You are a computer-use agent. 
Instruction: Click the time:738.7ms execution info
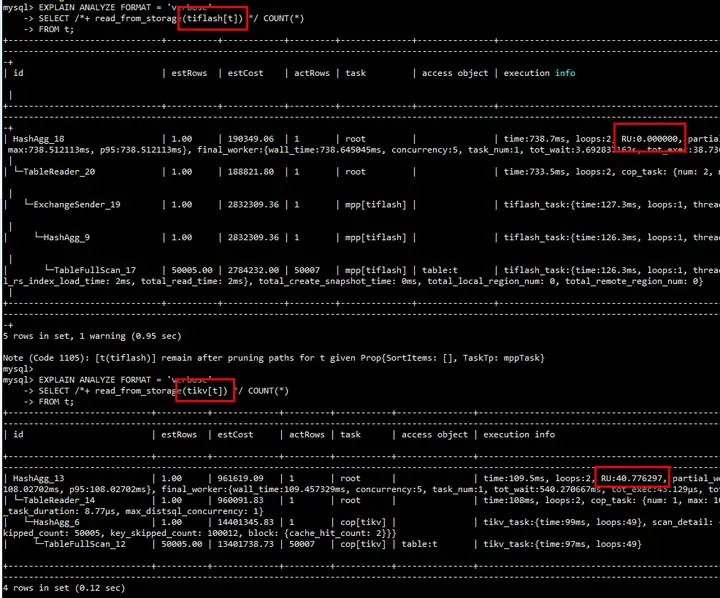click(534, 139)
